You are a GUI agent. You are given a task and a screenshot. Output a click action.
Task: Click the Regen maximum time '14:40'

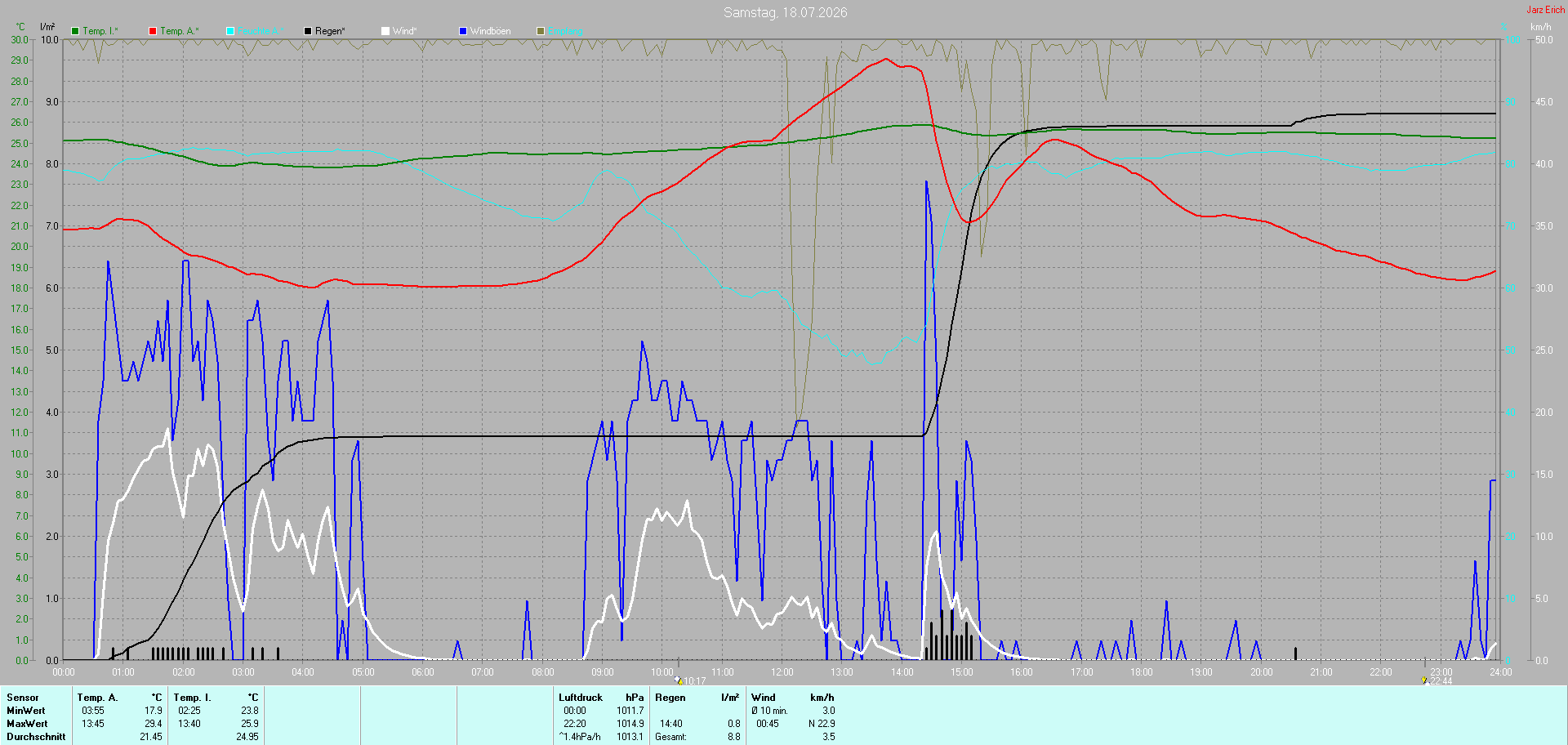[x=671, y=724]
